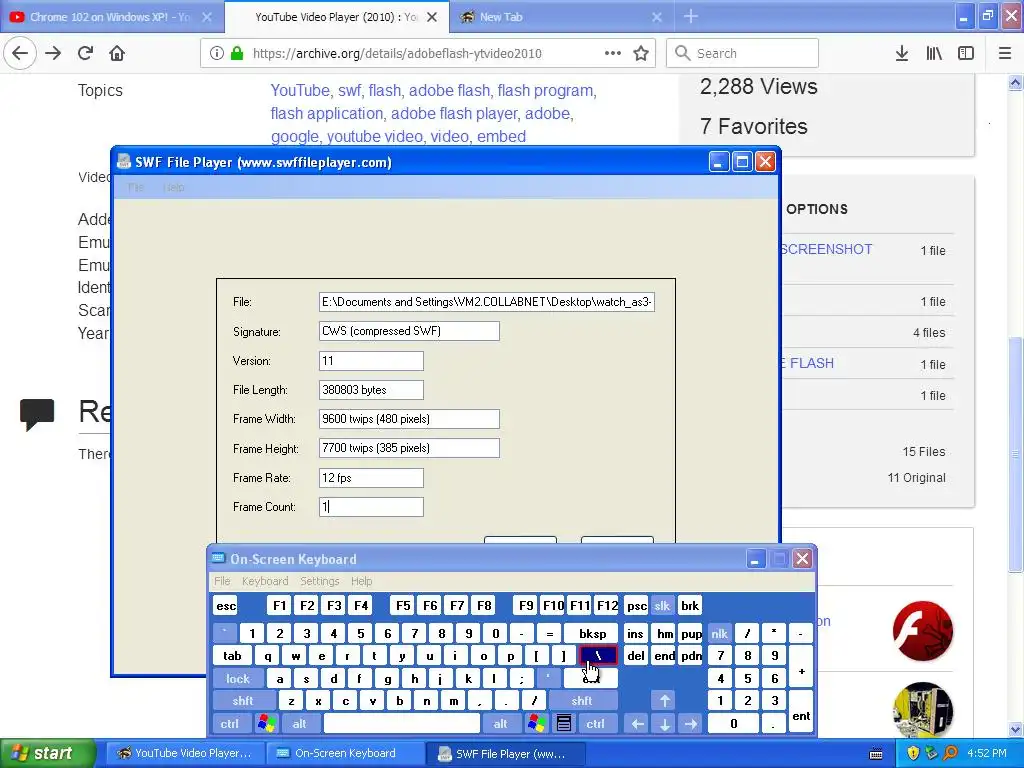Reload the archive.org page
Image resolution: width=1024 pixels, height=768 pixels.
(x=85, y=53)
